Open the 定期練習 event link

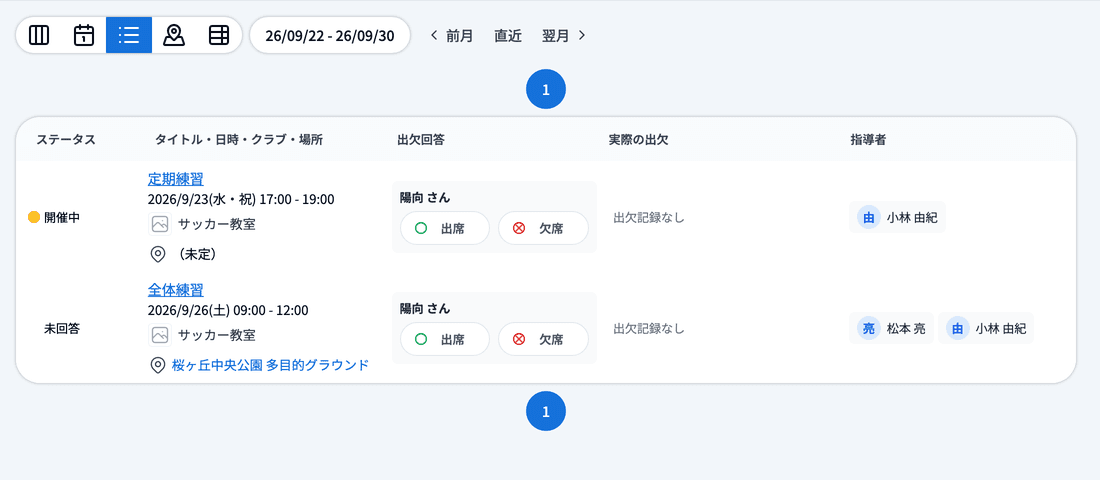click(x=176, y=179)
